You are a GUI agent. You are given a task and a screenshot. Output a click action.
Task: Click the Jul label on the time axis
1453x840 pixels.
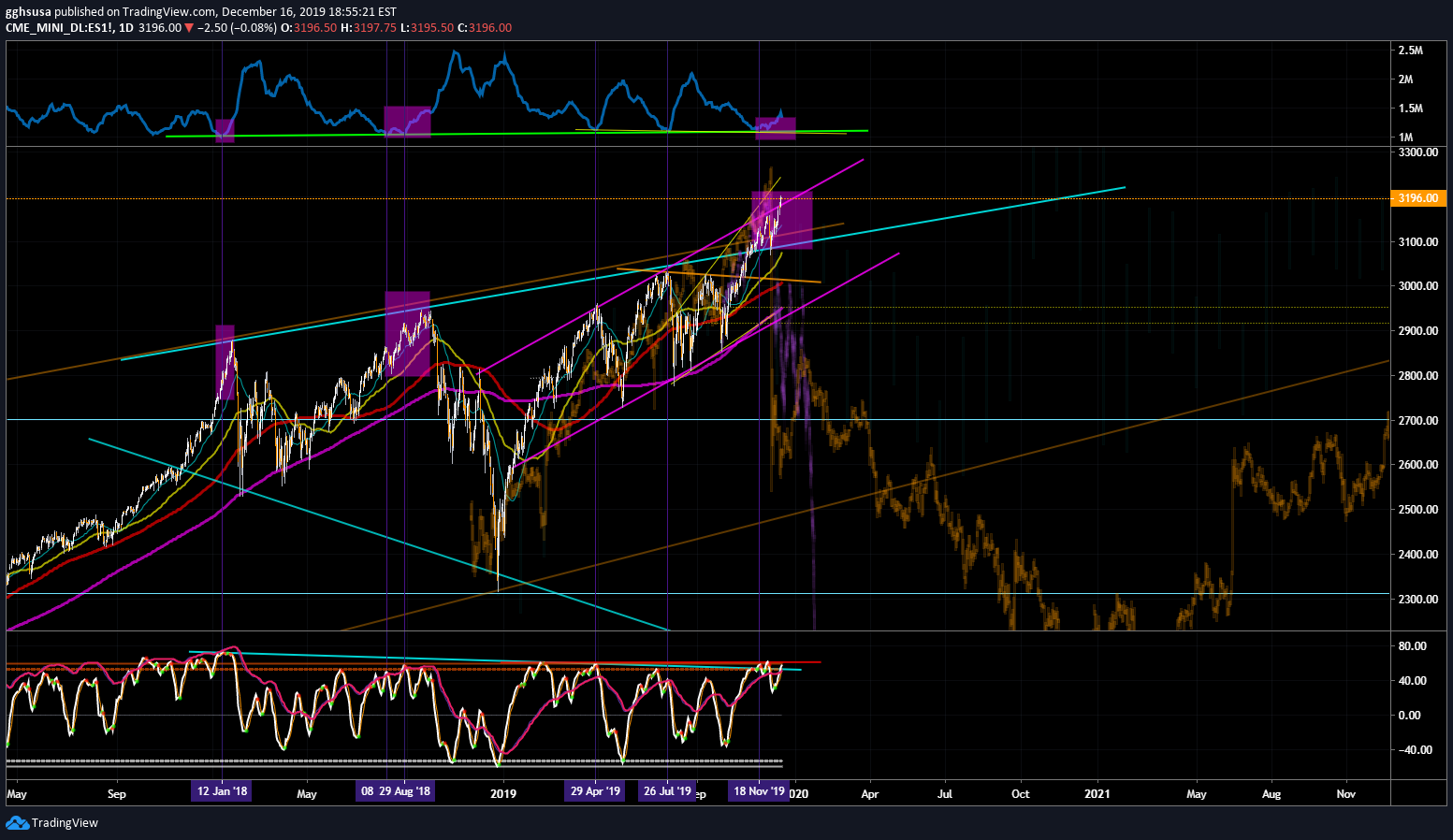[945, 794]
